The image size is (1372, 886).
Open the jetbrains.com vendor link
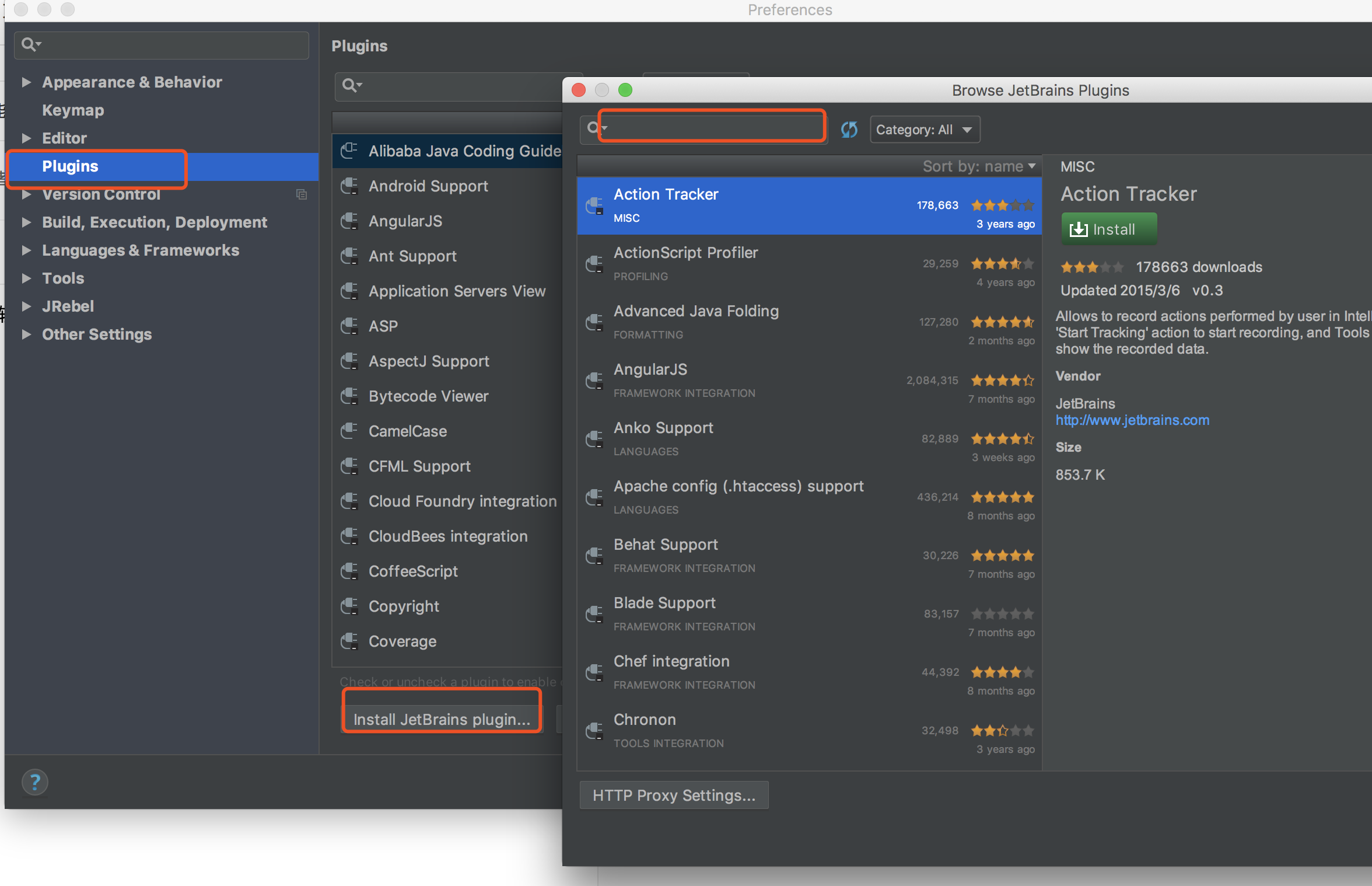coord(1132,420)
